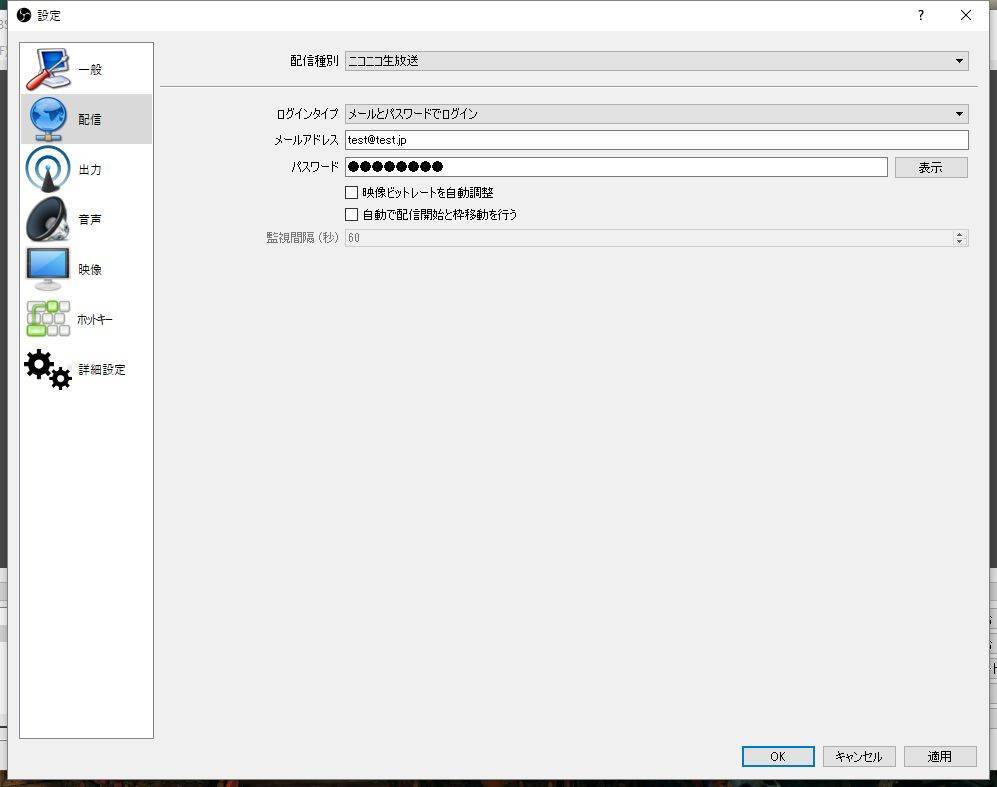Enable 映像ビットレートを自動調整 checkbox
The width and height of the screenshot is (997, 787).
coord(351,192)
